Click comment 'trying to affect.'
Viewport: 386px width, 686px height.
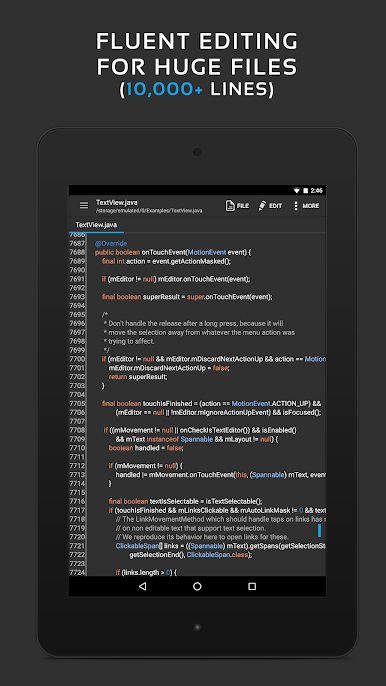tap(129, 341)
